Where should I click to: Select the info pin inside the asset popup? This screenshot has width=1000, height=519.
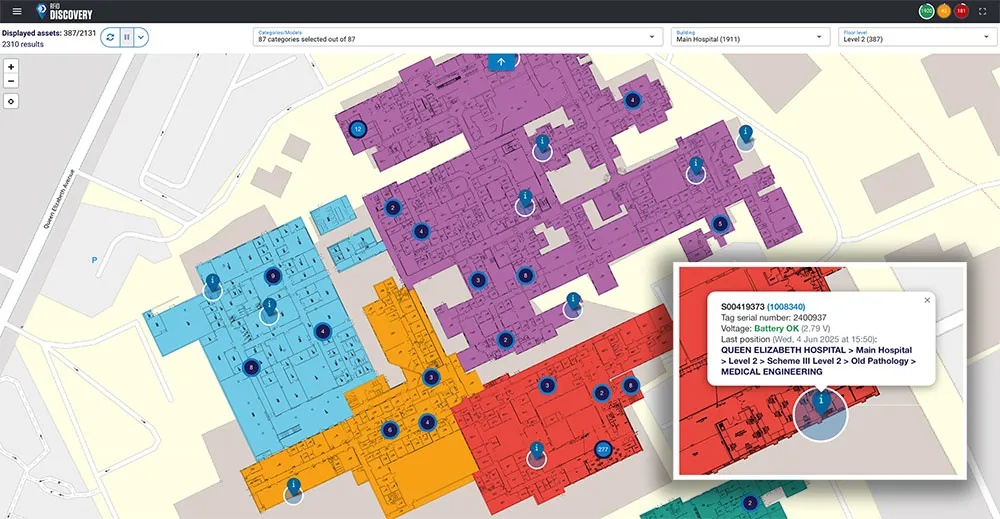821,404
